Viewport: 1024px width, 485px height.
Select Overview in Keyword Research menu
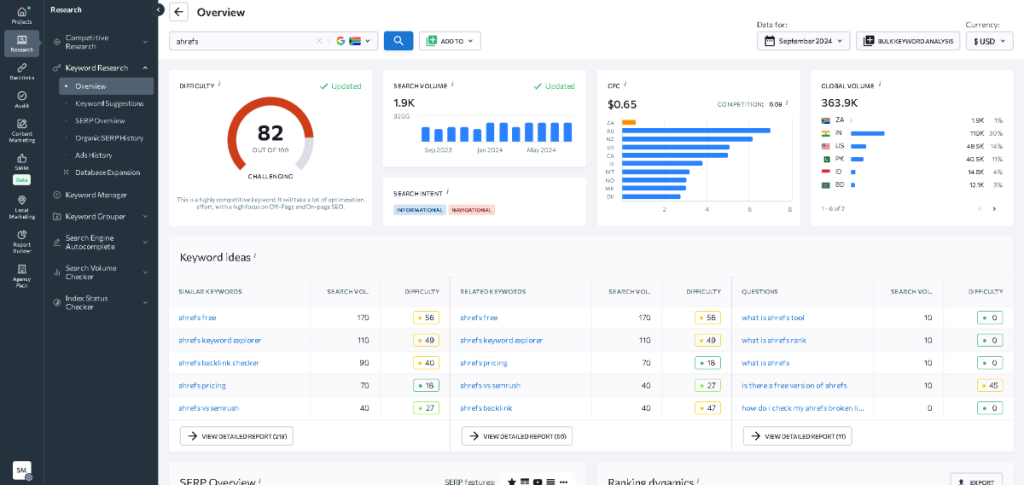coord(106,86)
